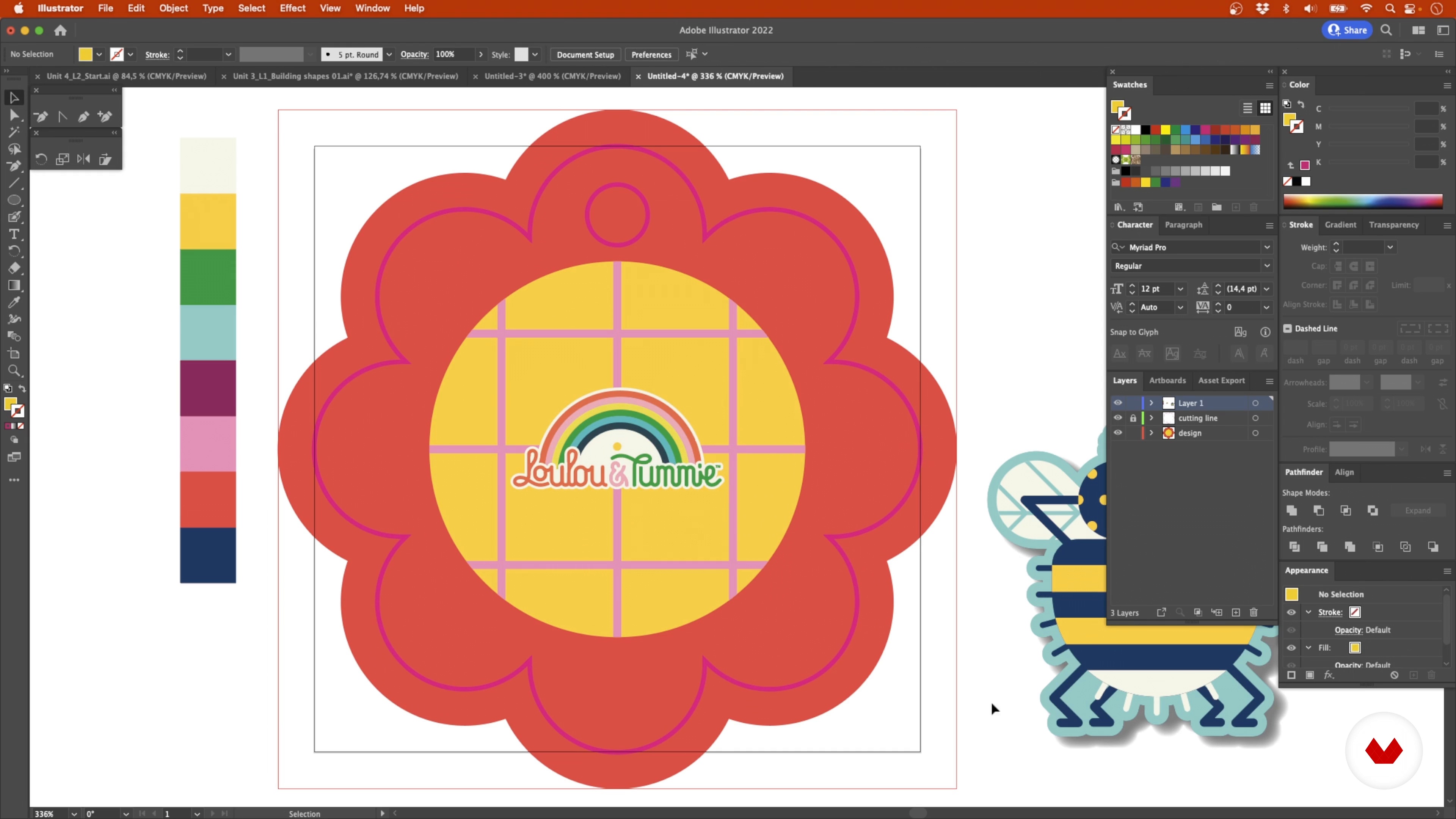Click Create New Layer icon in Layers panel
This screenshot has height=819, width=1456.
point(1236,612)
